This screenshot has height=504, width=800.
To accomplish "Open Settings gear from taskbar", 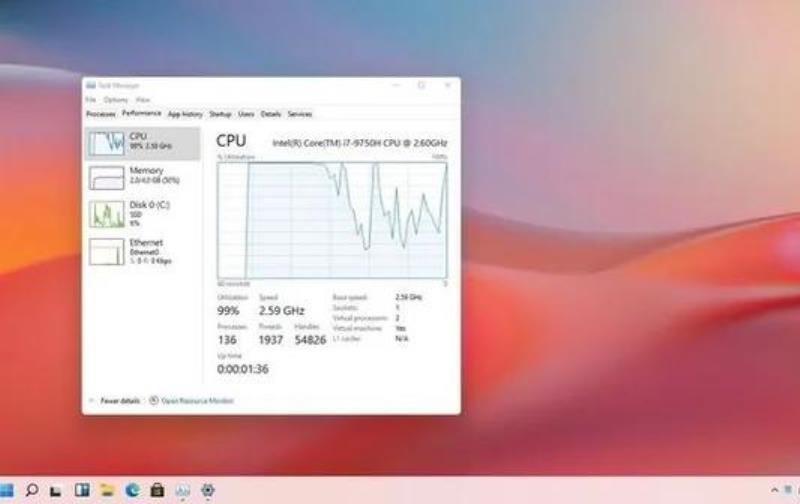I will pos(207,490).
